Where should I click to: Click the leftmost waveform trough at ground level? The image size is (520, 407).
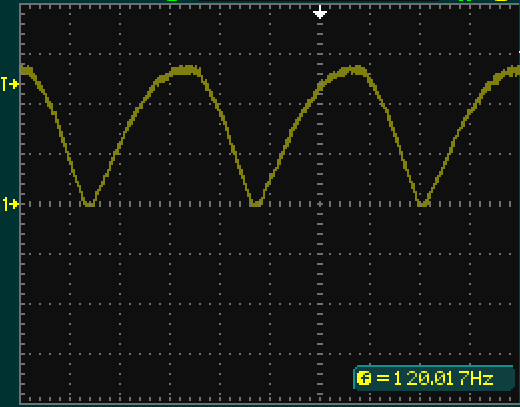[x=89, y=203]
